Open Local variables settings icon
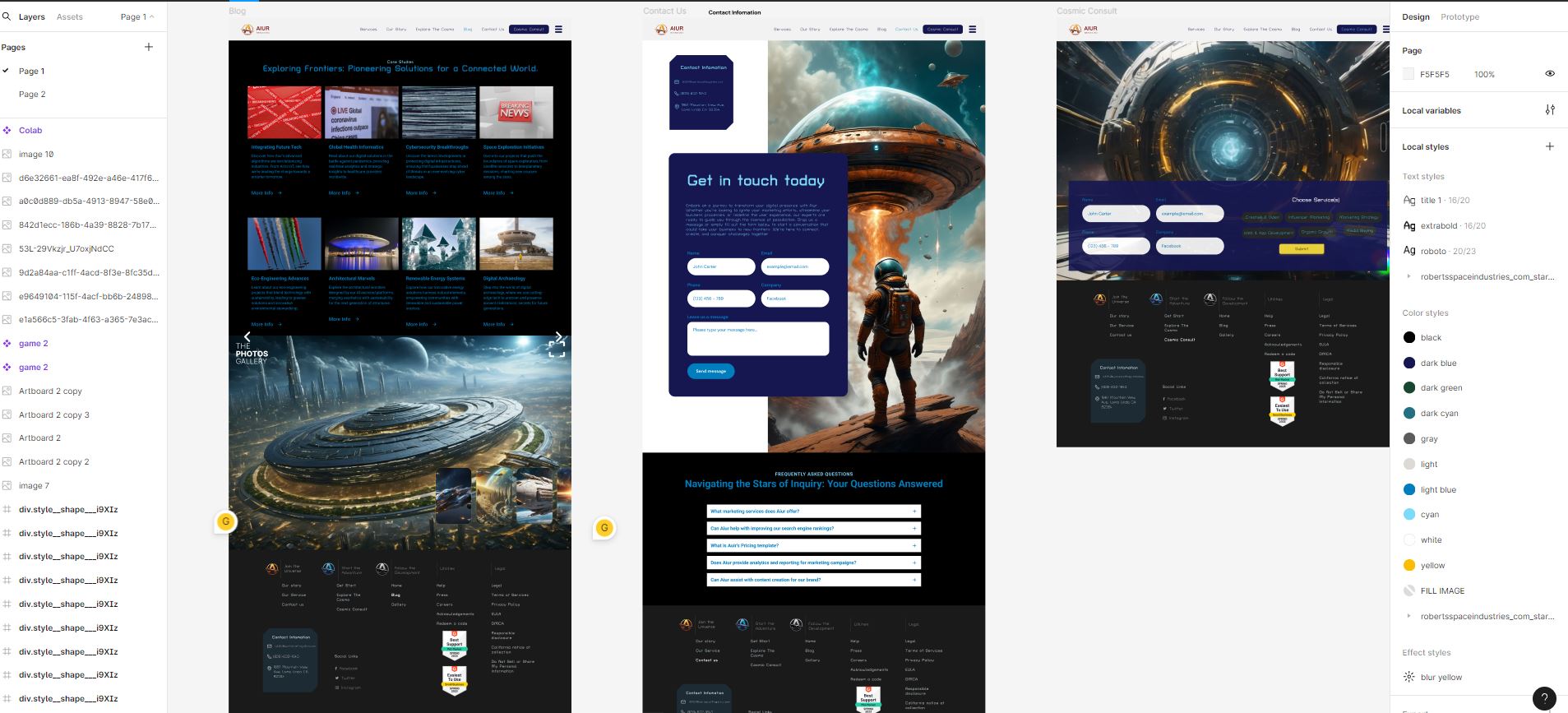 click(x=1550, y=109)
